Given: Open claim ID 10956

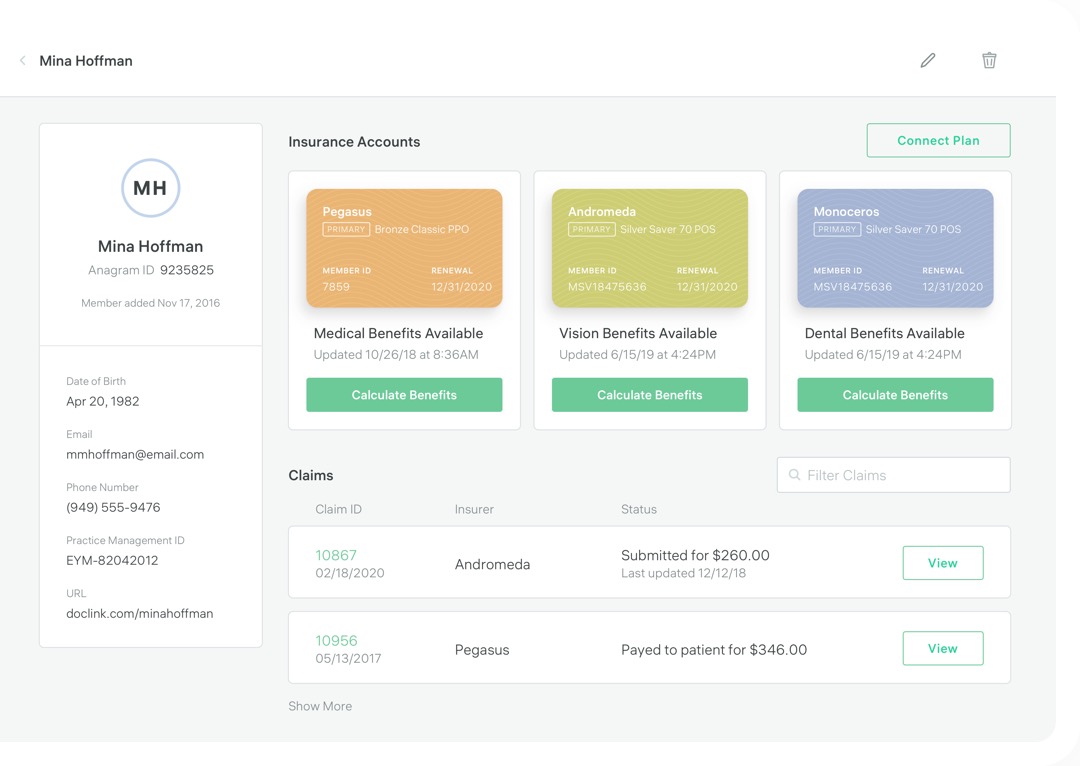Looking at the screenshot, I should point(336,641).
